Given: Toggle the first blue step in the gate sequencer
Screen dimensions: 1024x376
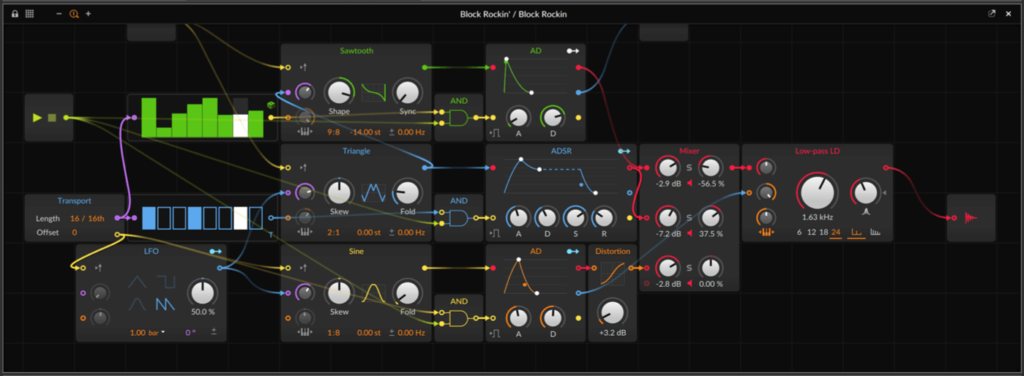Looking at the screenshot, I should (x=150, y=217).
